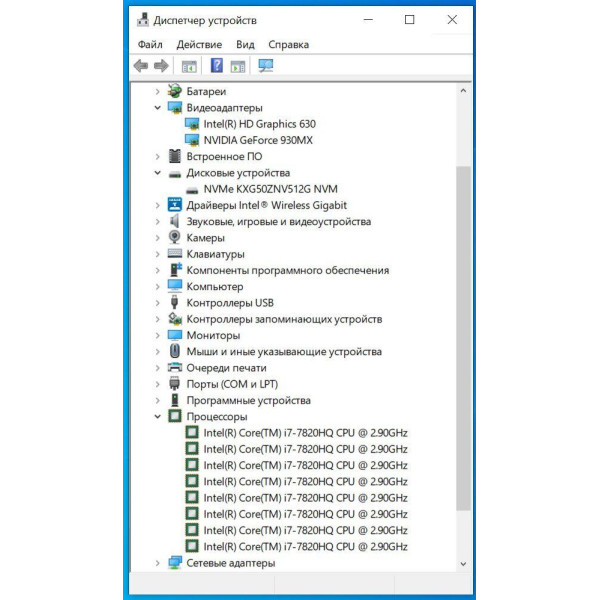Minimize the Диспетчер устройств window
Screen dimensions: 600x600
click(368, 20)
